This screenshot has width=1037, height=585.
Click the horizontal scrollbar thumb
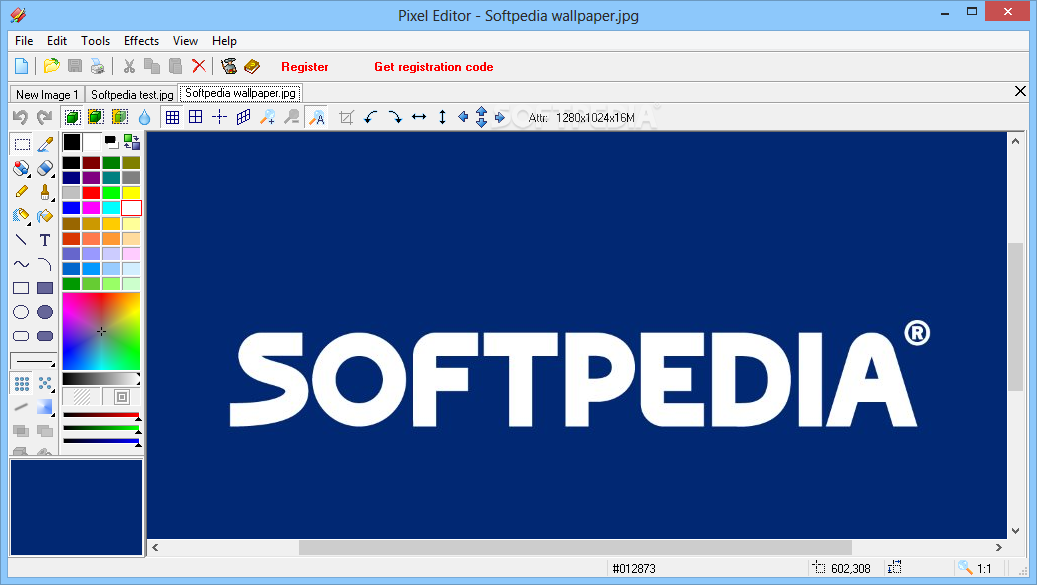click(575, 547)
